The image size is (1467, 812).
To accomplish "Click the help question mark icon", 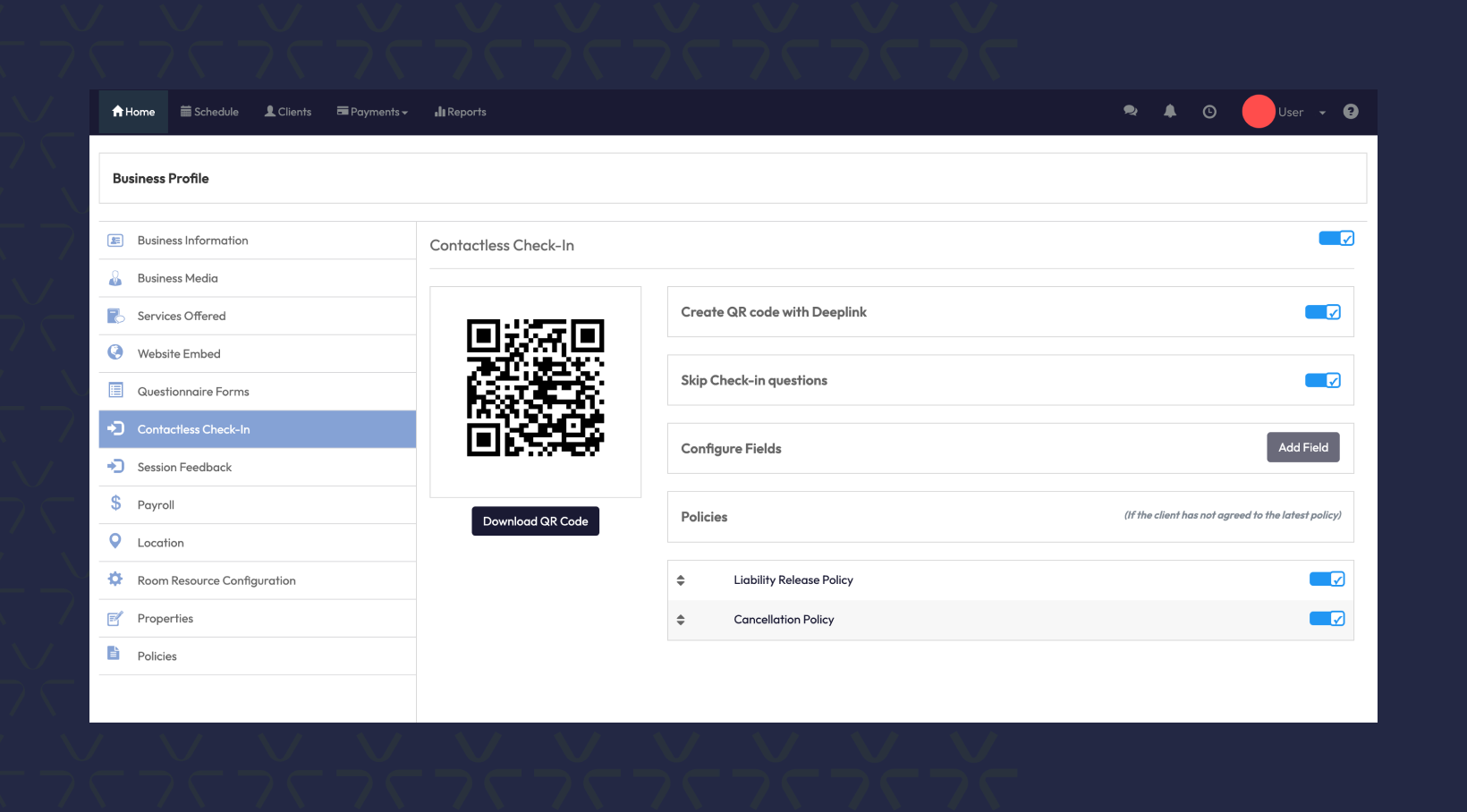I will tap(1351, 112).
